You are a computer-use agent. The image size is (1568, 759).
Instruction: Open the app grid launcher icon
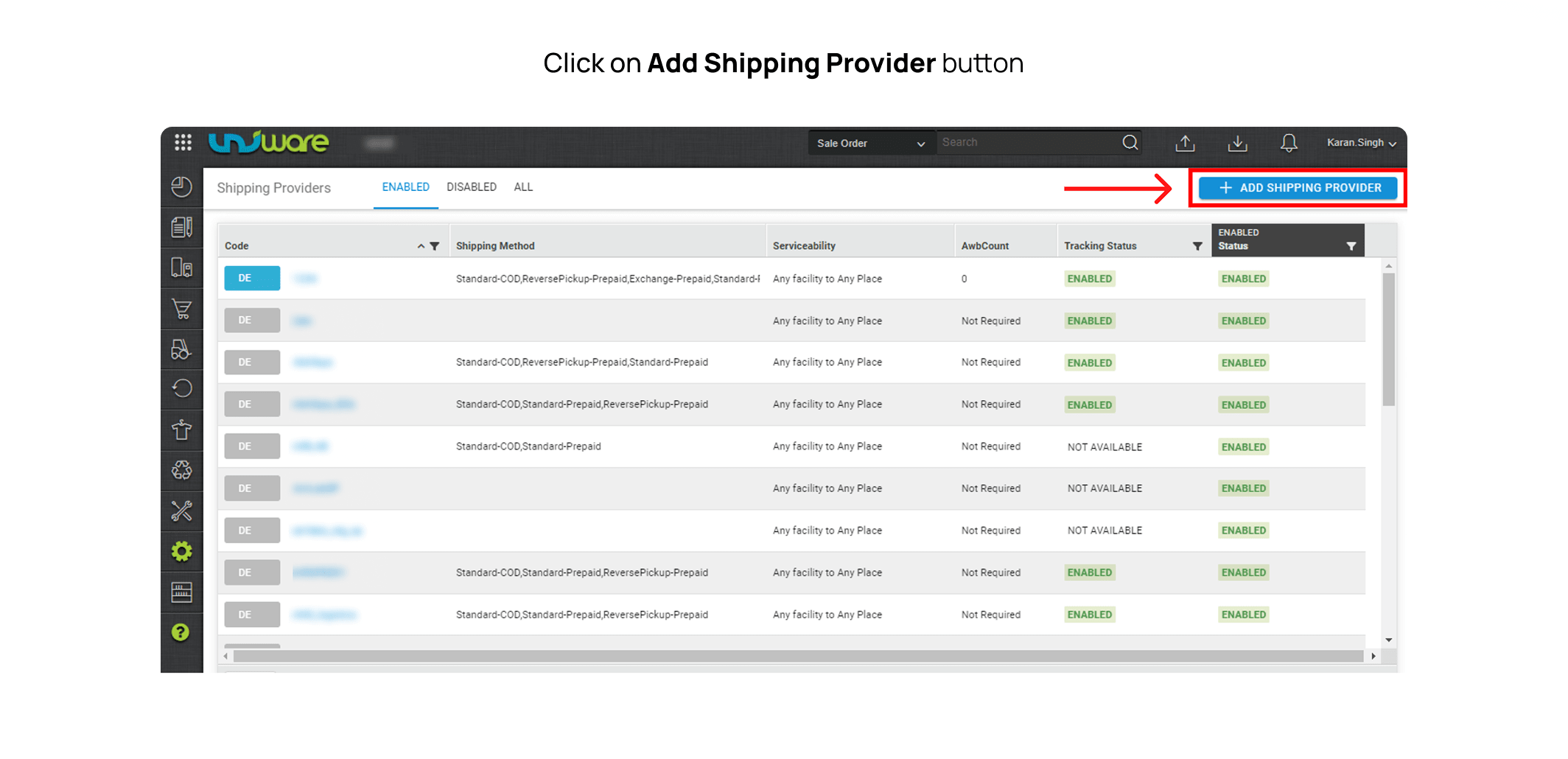point(183,142)
